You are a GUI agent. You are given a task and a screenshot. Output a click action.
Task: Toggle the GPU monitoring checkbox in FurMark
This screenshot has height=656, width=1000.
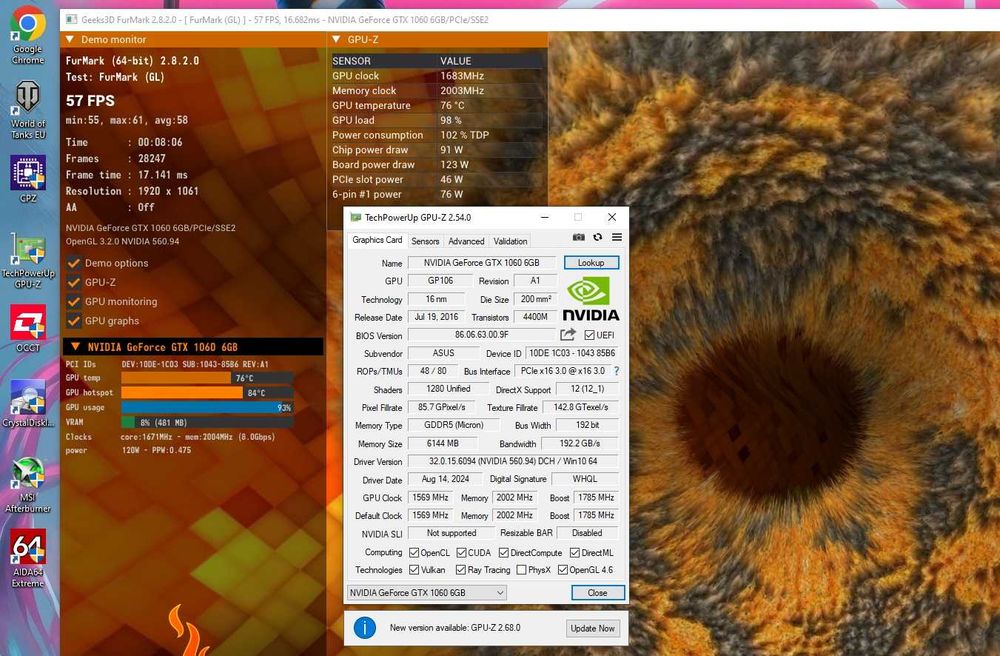point(73,302)
